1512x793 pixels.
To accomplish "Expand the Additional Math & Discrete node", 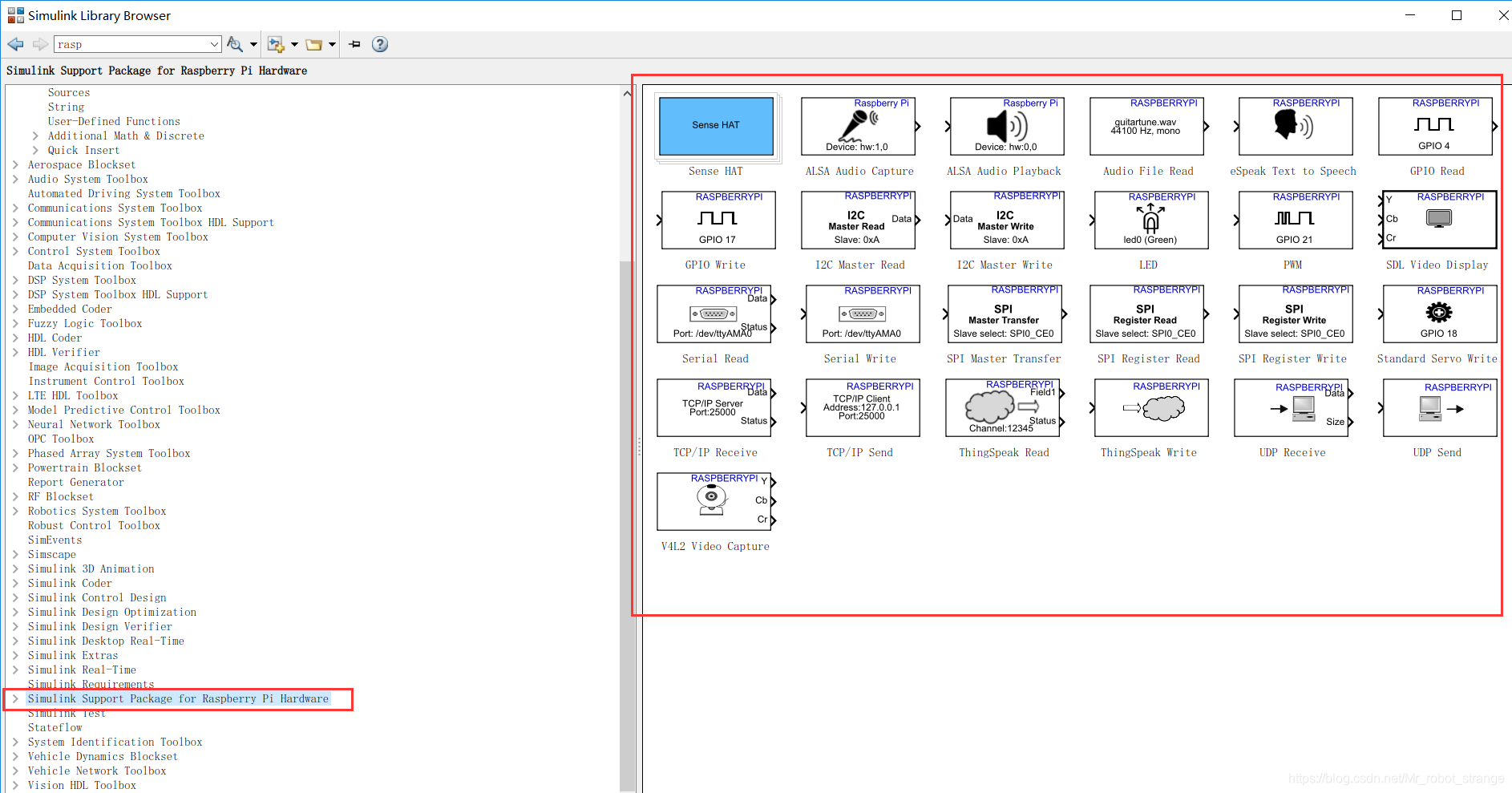I will tap(35, 136).
